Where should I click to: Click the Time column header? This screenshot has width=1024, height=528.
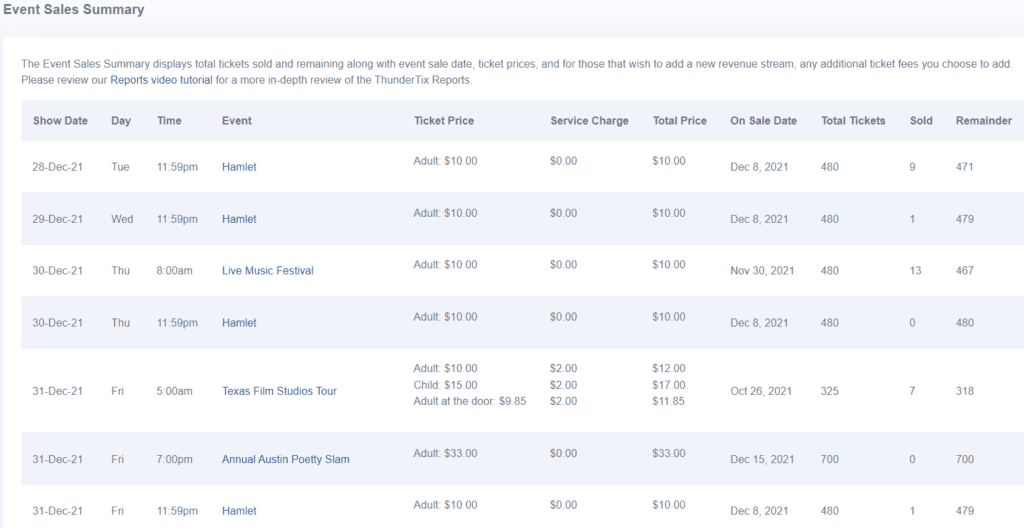169,121
